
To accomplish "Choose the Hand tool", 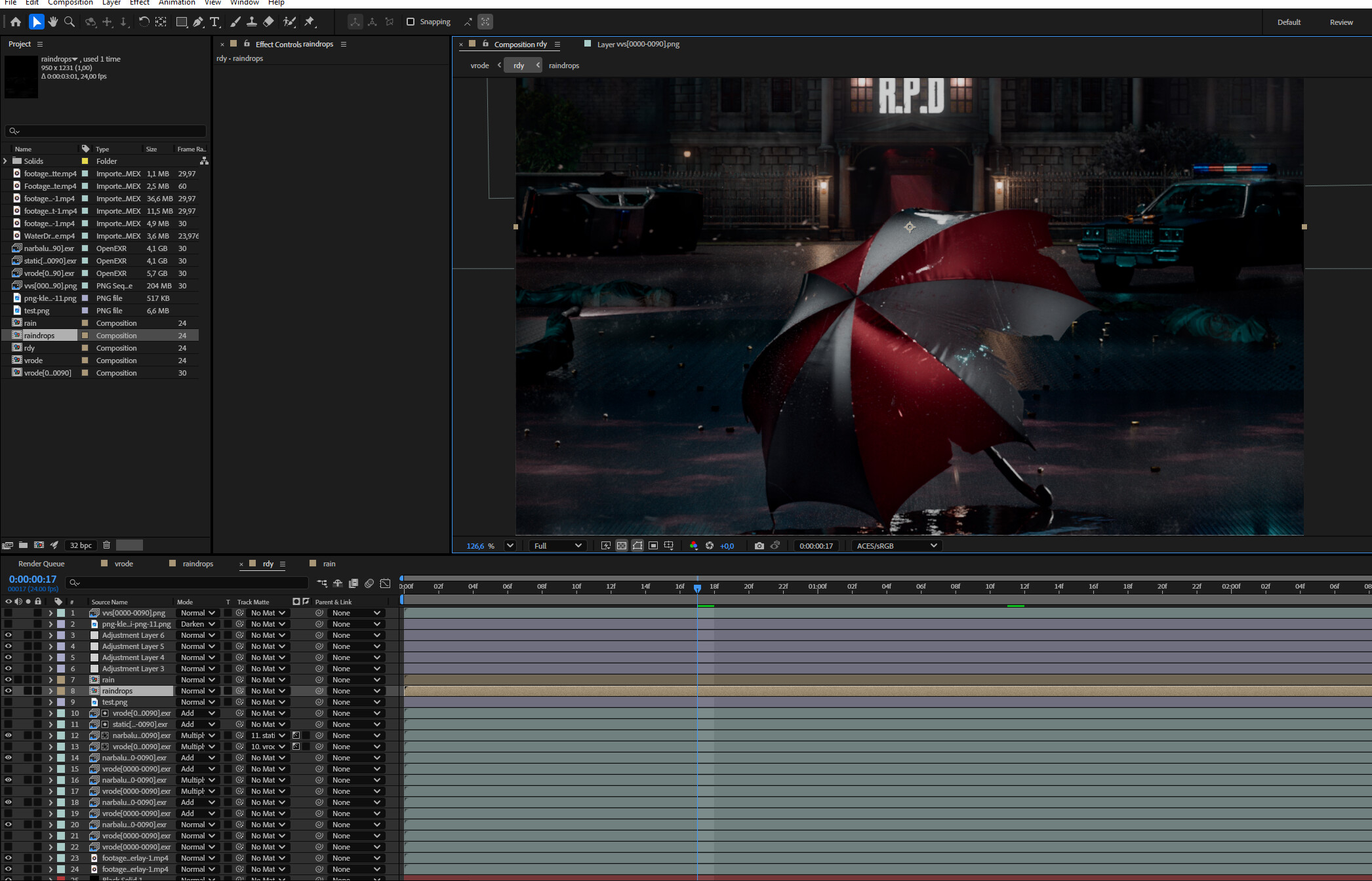I will pos(53,22).
